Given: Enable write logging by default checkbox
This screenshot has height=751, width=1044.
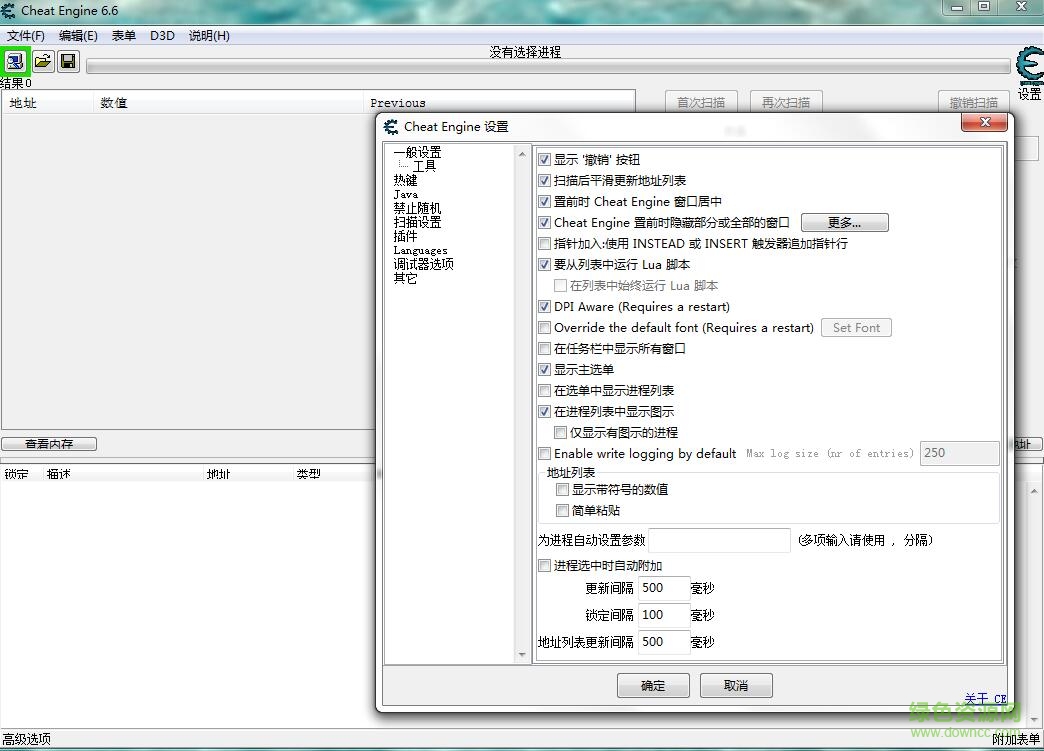Looking at the screenshot, I should (x=545, y=454).
